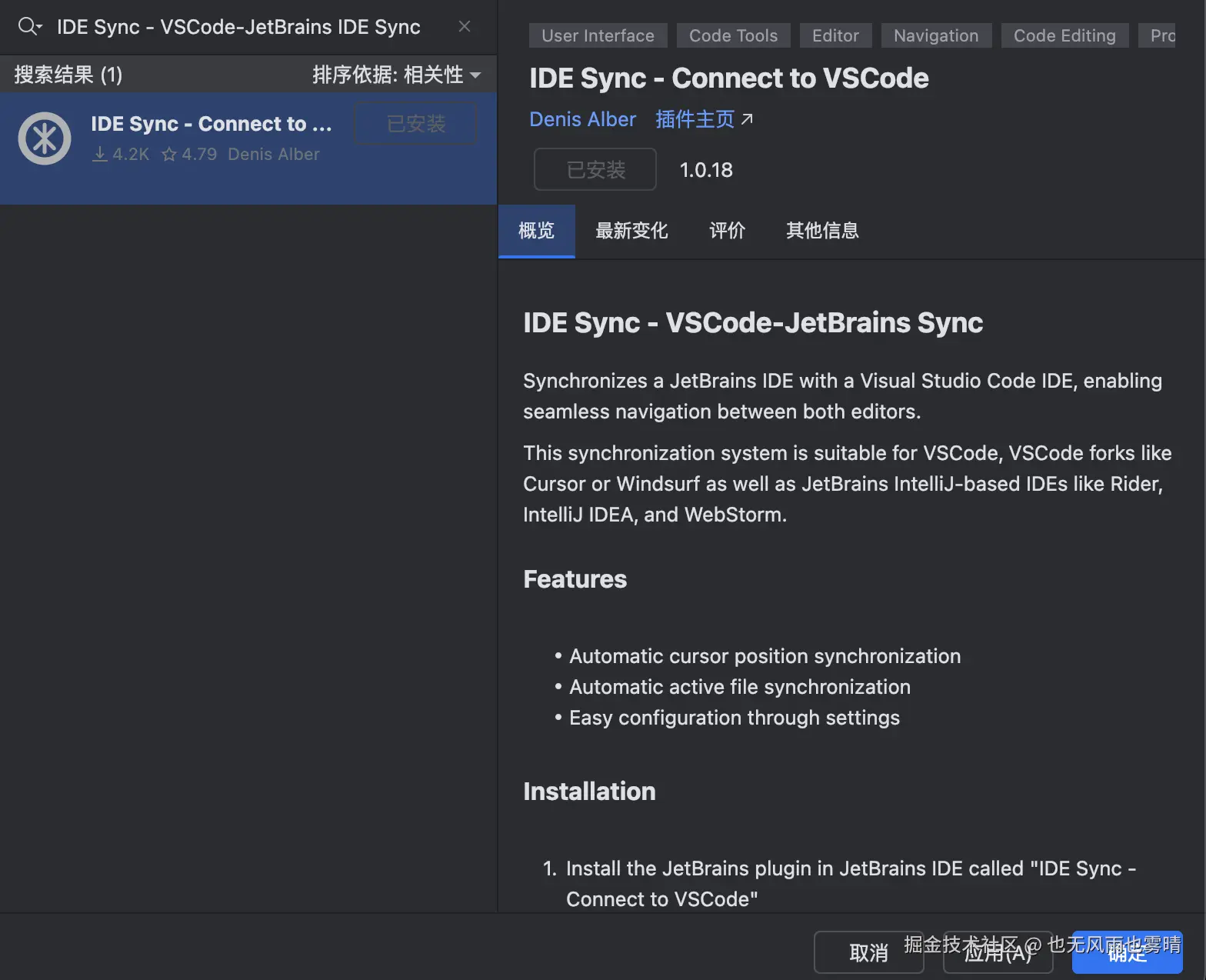Image resolution: width=1206 pixels, height=980 pixels.
Task: Click the star rating icon
Action: (169, 155)
